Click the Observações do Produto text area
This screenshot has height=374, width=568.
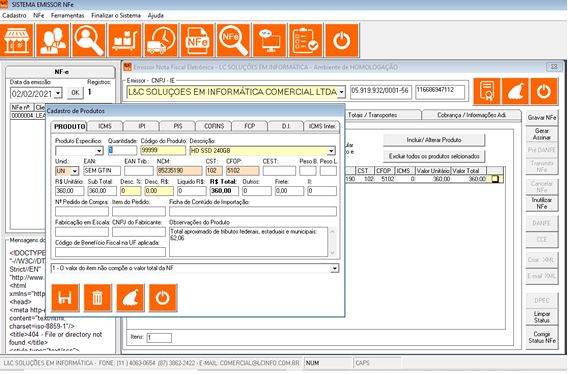point(248,242)
